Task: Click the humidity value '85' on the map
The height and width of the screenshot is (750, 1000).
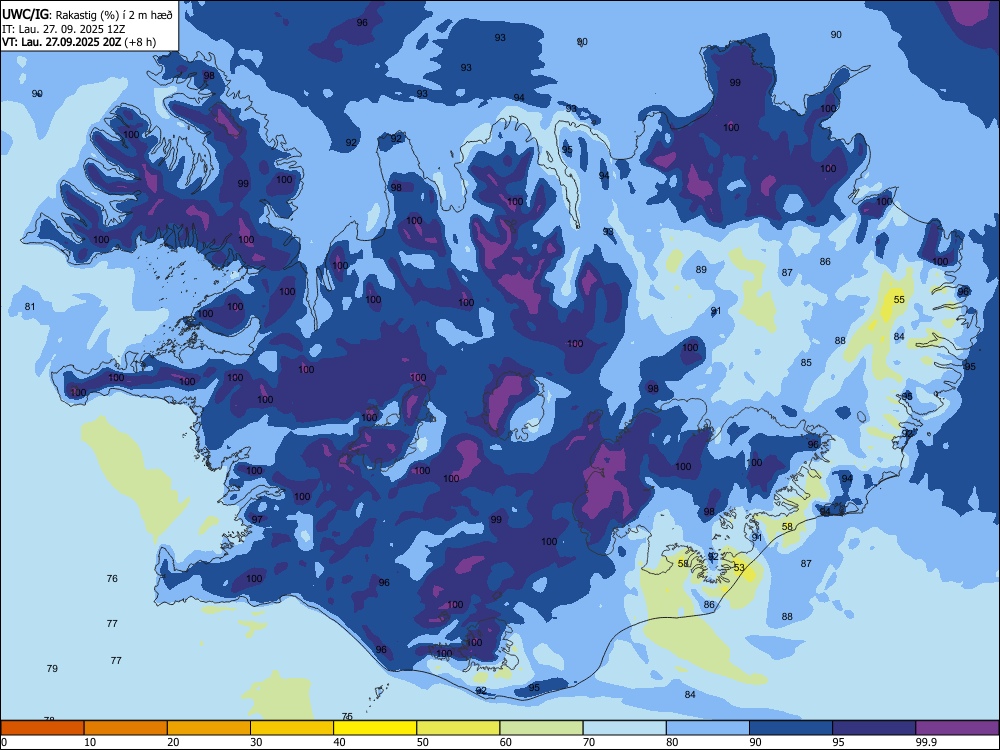Action: tap(806, 362)
